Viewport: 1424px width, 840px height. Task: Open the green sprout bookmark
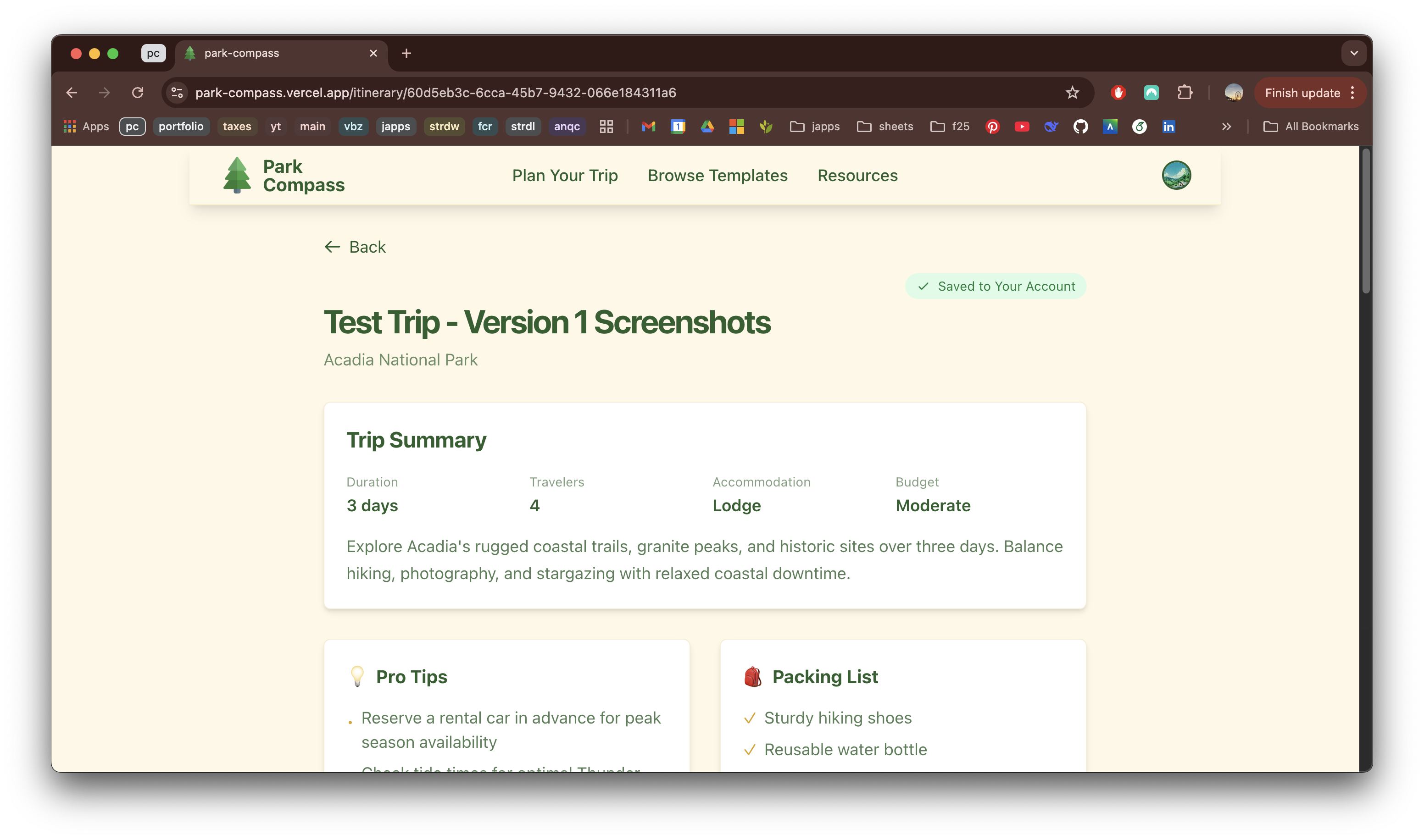click(766, 126)
